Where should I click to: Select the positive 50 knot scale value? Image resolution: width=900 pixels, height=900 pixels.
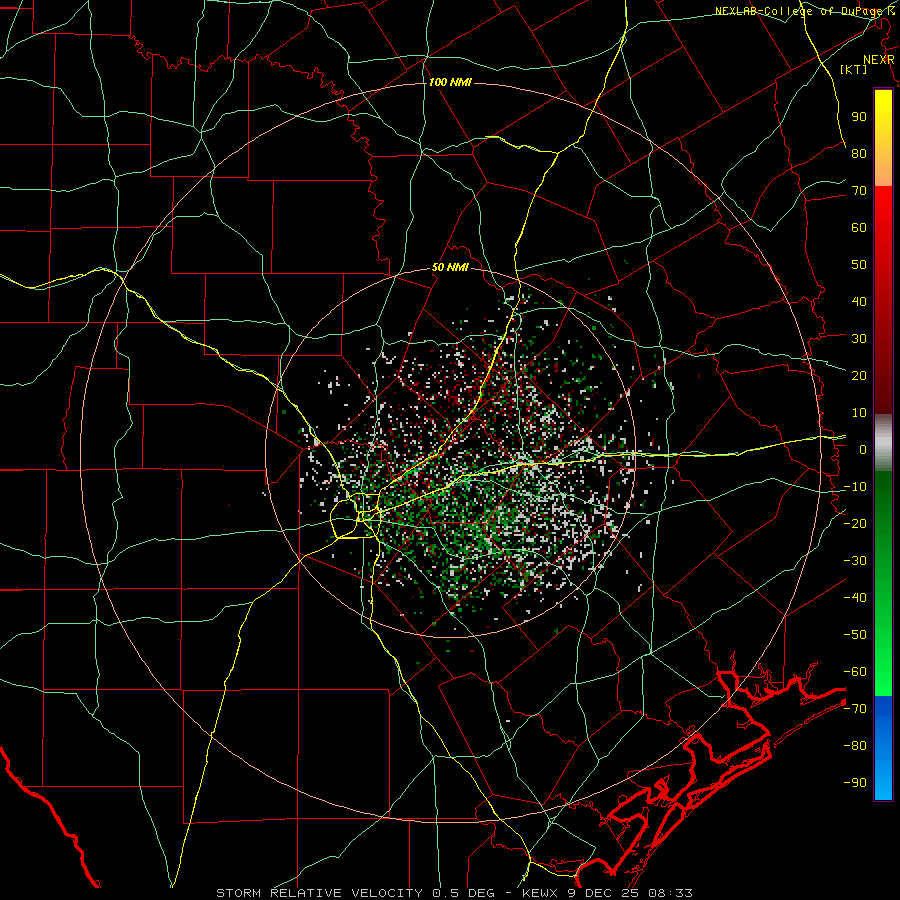(859, 265)
